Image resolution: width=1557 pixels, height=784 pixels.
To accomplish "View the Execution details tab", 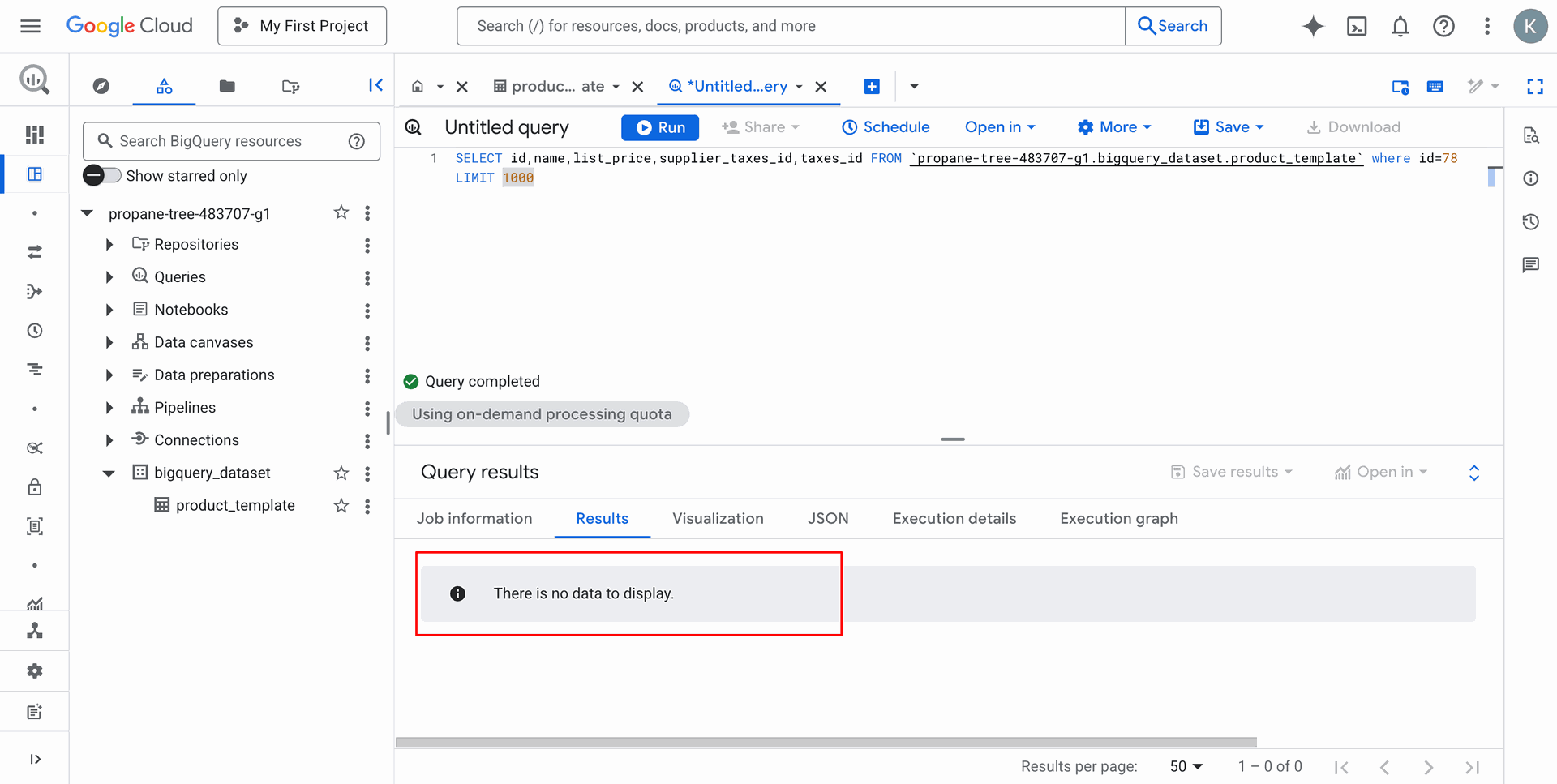I will coord(954,519).
